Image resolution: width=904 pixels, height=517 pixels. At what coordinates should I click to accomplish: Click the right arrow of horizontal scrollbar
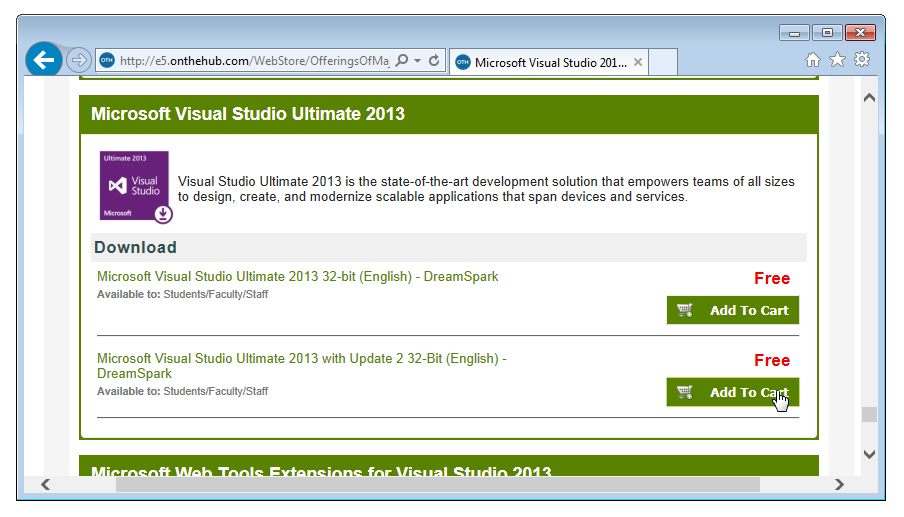point(839,484)
